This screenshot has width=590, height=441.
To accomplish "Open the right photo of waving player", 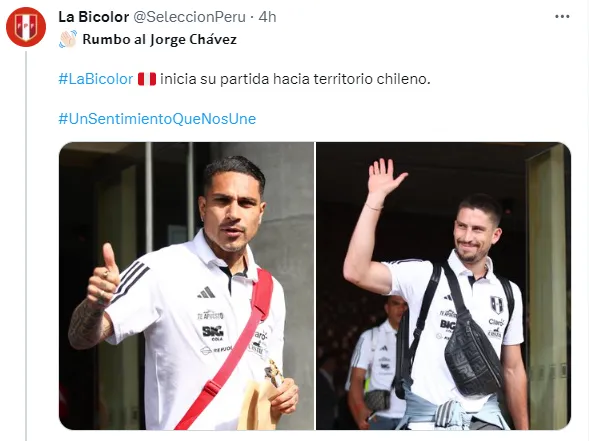I will pyautogui.click(x=444, y=286).
